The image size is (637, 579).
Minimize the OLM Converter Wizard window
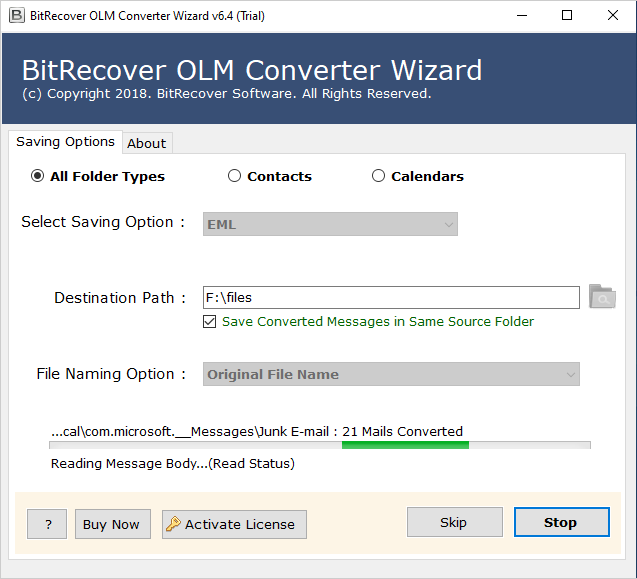(x=522, y=15)
